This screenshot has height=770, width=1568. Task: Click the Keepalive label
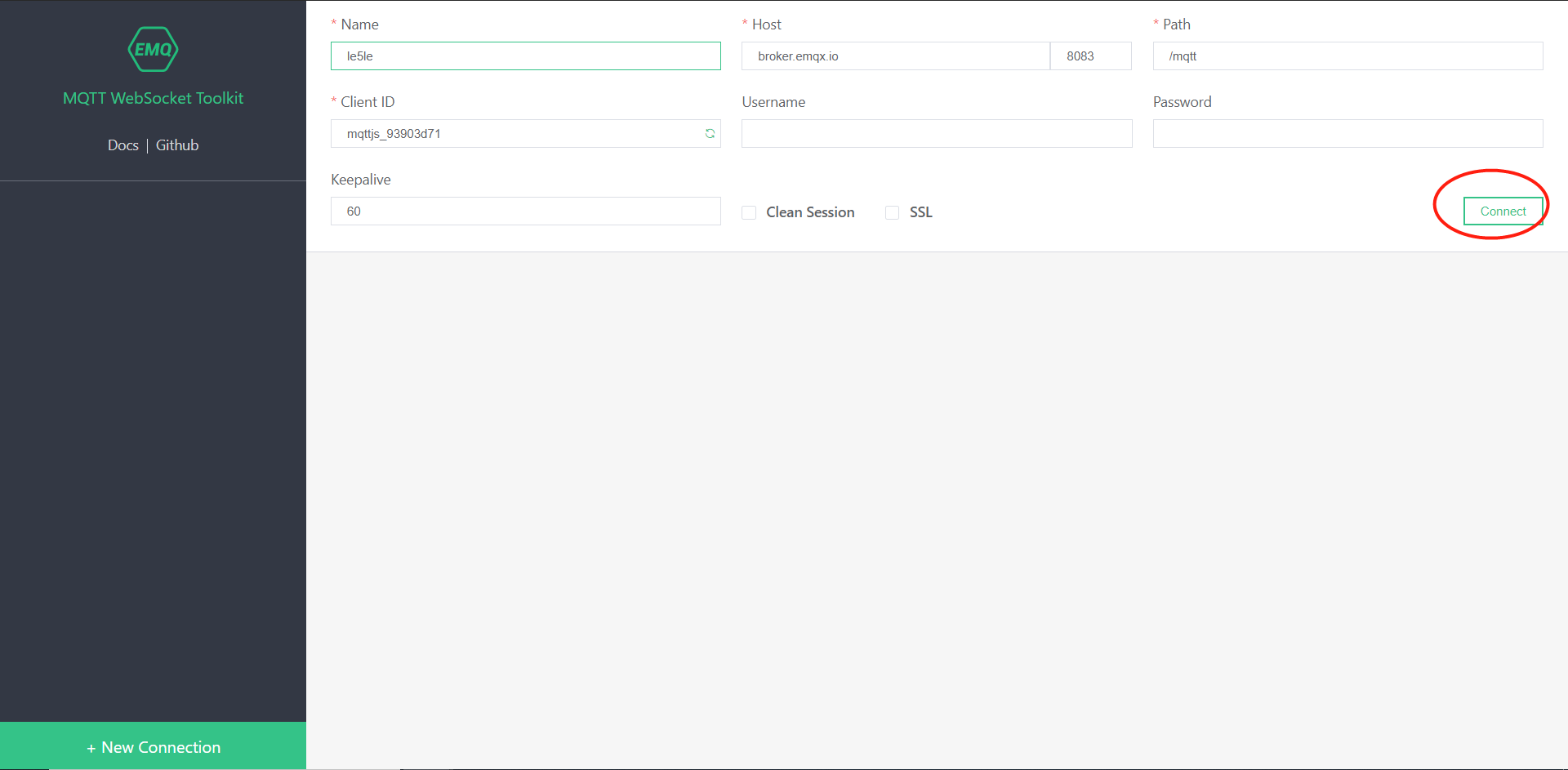pos(361,180)
